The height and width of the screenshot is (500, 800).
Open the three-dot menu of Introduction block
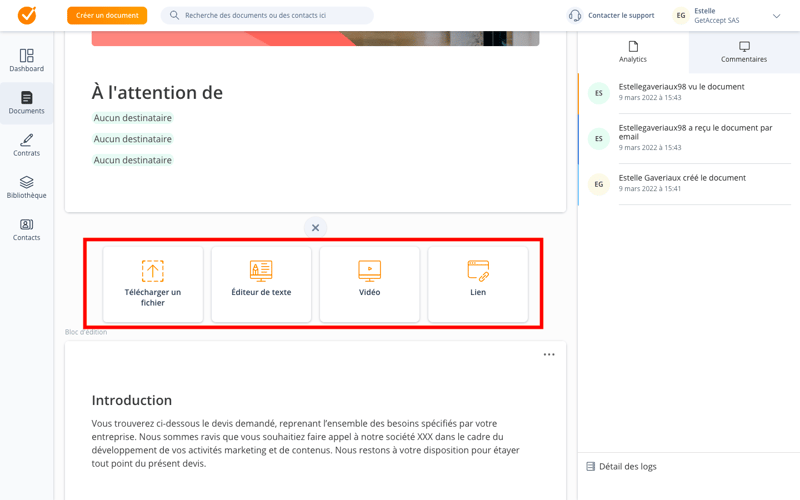tap(549, 354)
